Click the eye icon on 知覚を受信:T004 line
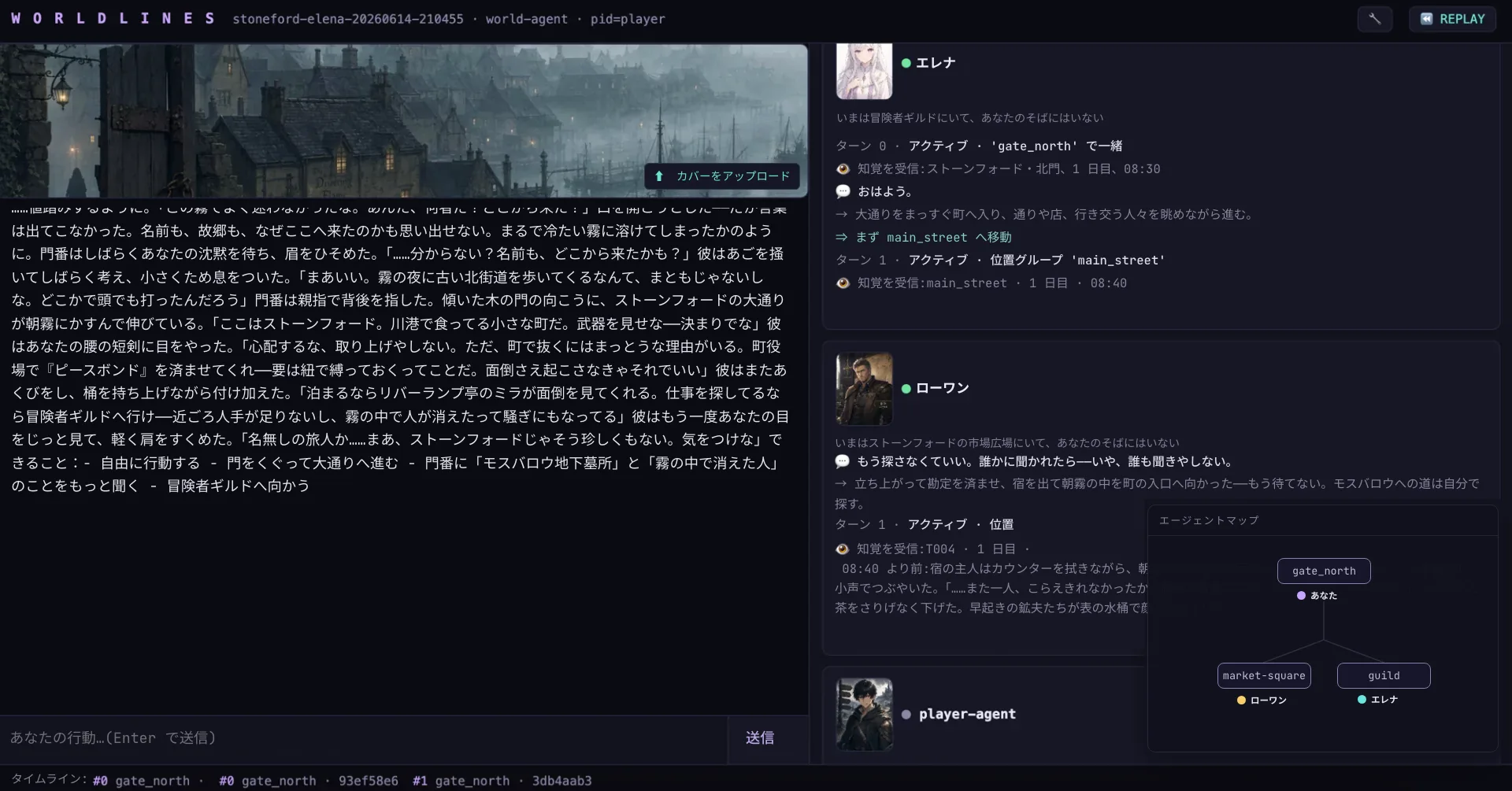The height and width of the screenshot is (791, 1512). point(842,549)
